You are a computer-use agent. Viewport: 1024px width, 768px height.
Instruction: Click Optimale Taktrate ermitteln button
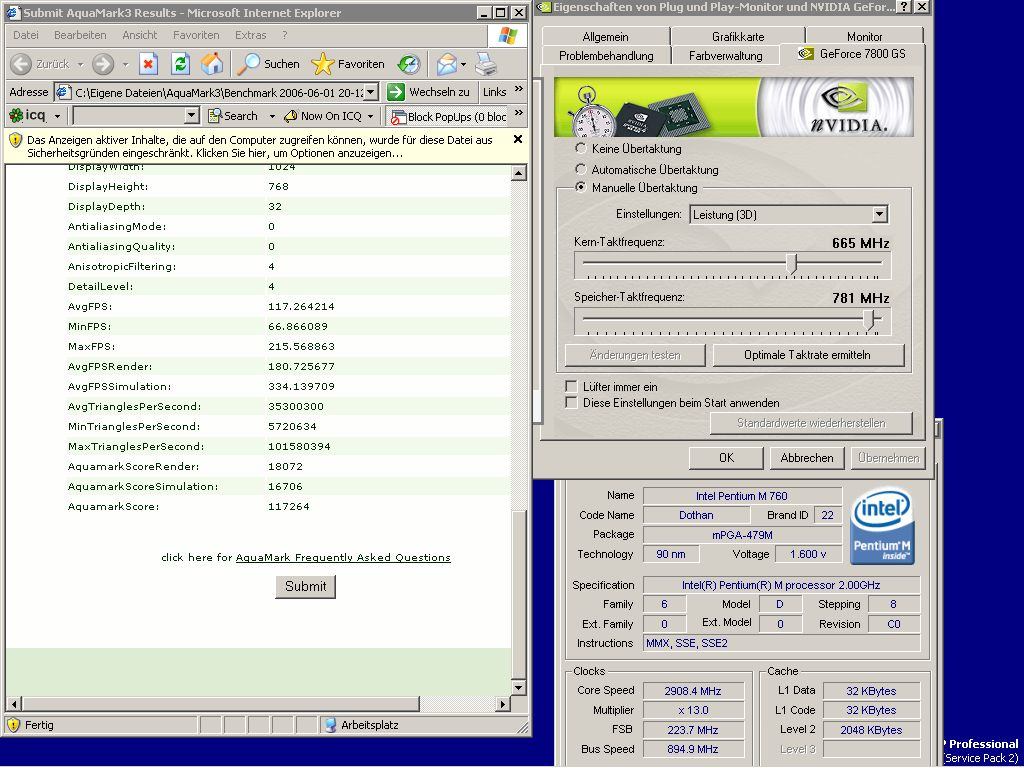(x=807, y=355)
